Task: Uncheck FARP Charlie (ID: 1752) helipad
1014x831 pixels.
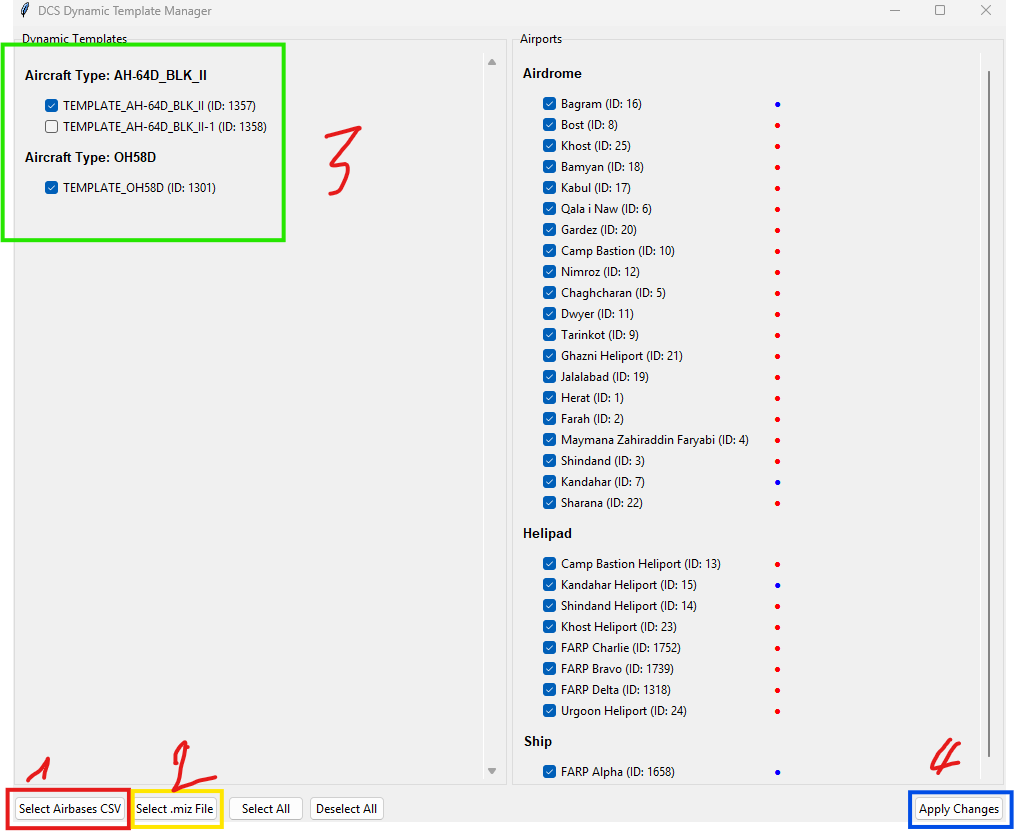Action: [x=550, y=648]
